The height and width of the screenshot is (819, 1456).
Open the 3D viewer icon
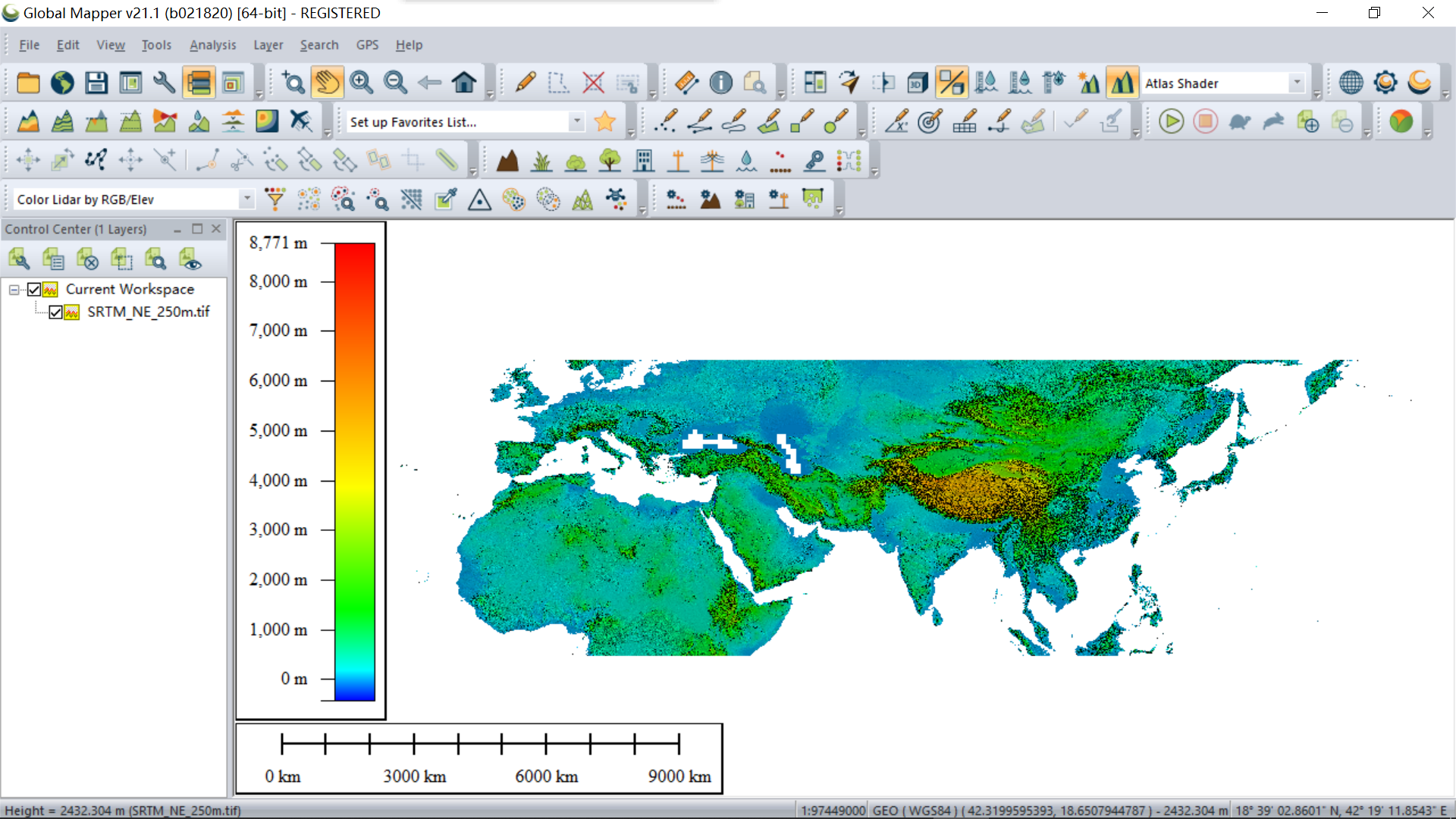(917, 83)
